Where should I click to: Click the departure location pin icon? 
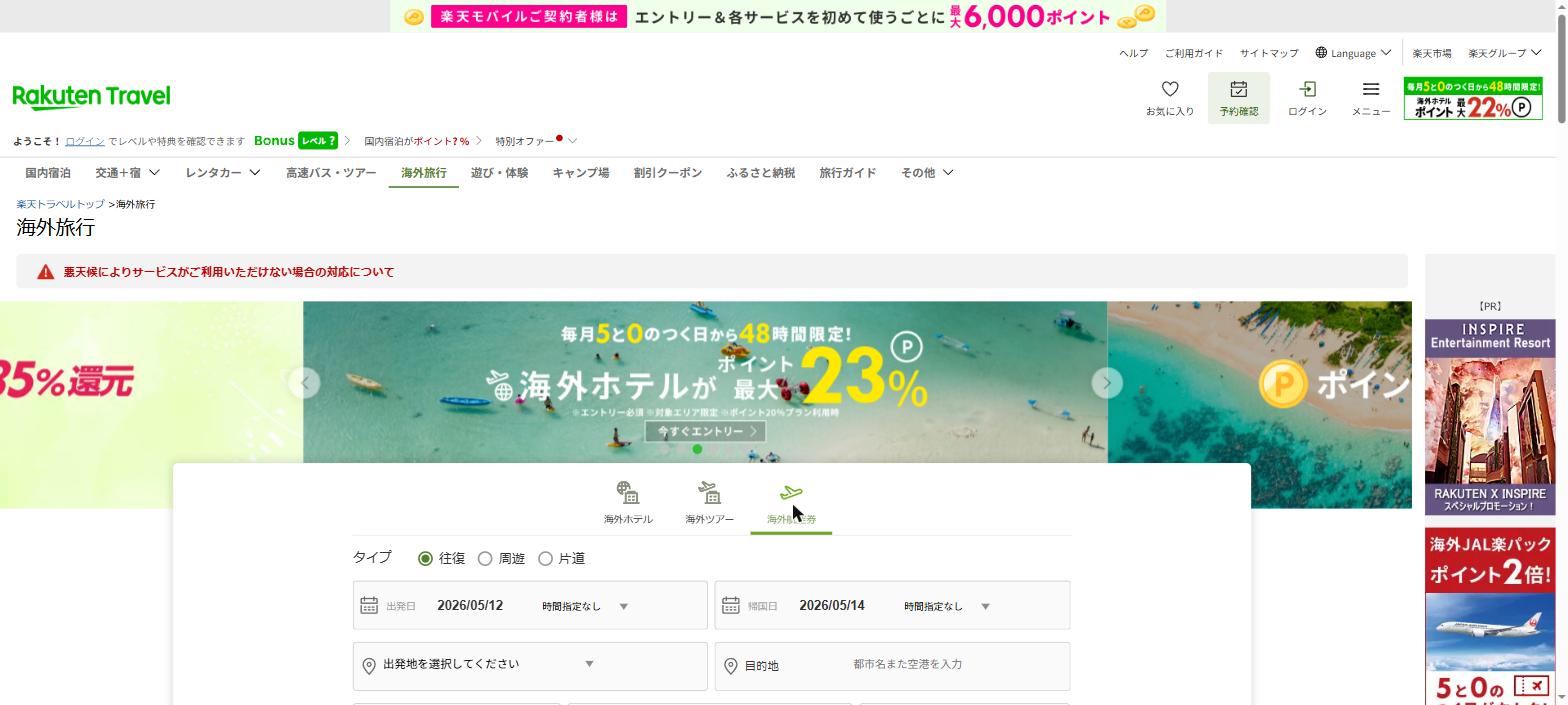pyautogui.click(x=369, y=666)
